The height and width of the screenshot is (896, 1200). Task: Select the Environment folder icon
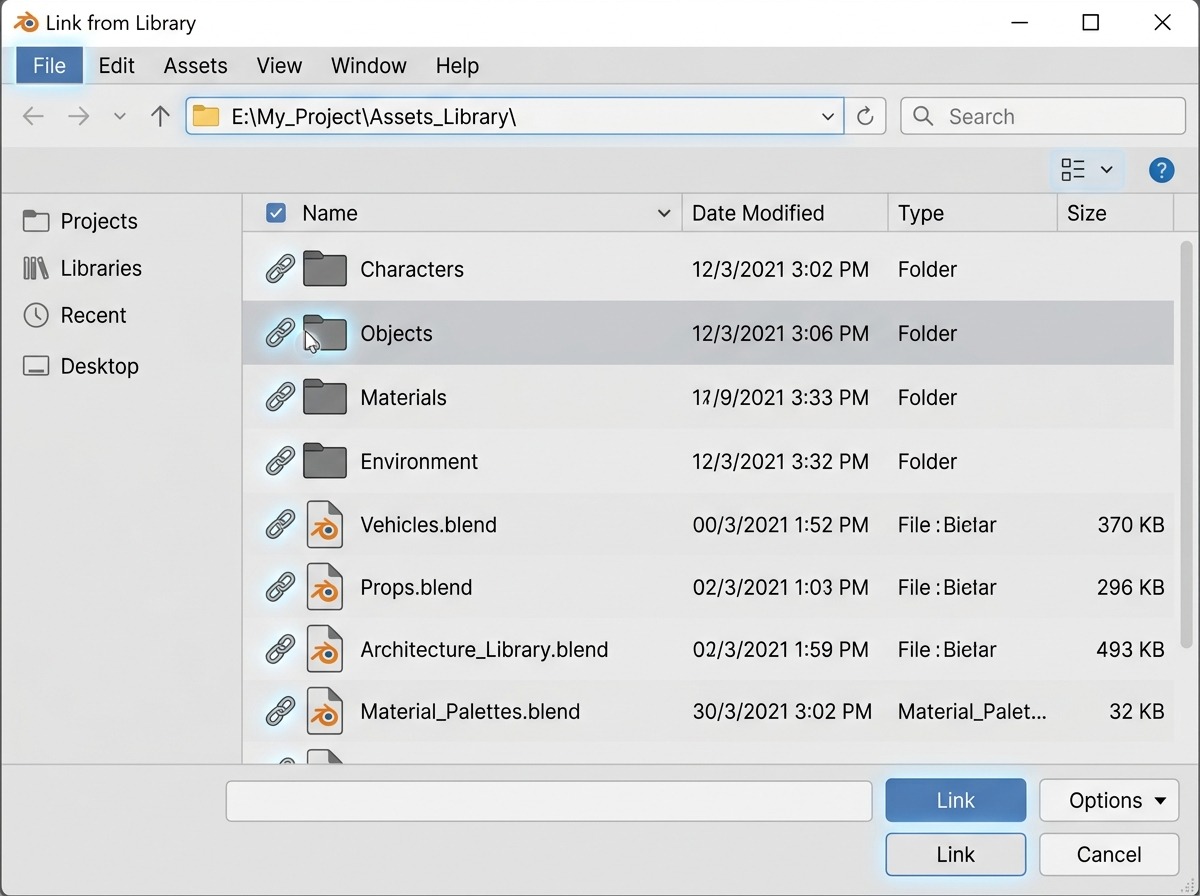pyautogui.click(x=325, y=461)
